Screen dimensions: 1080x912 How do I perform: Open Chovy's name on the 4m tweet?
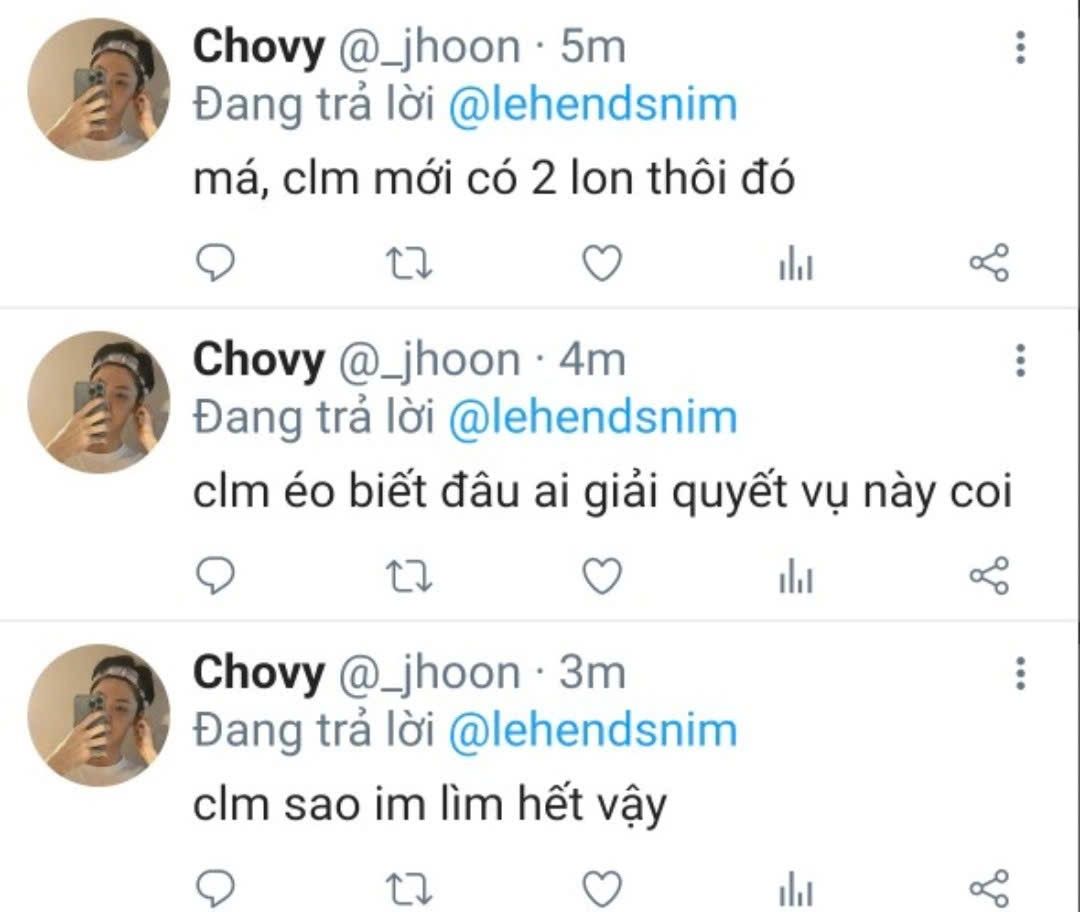258,360
